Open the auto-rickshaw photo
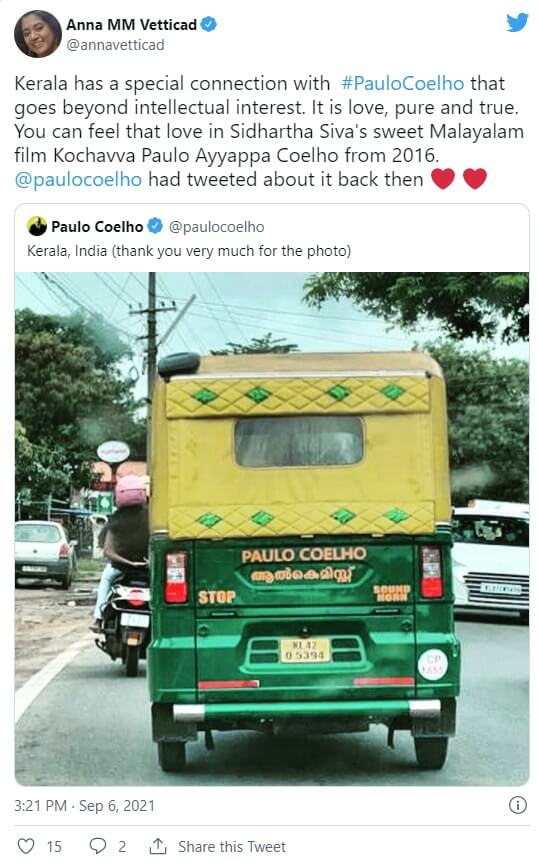 (x=272, y=529)
